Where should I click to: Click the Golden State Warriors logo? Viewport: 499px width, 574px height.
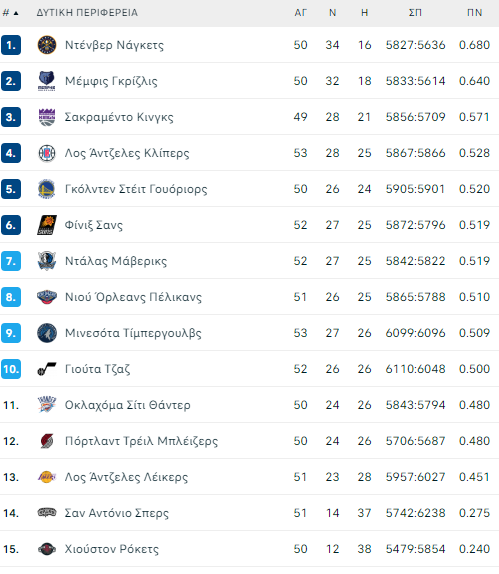47,189
